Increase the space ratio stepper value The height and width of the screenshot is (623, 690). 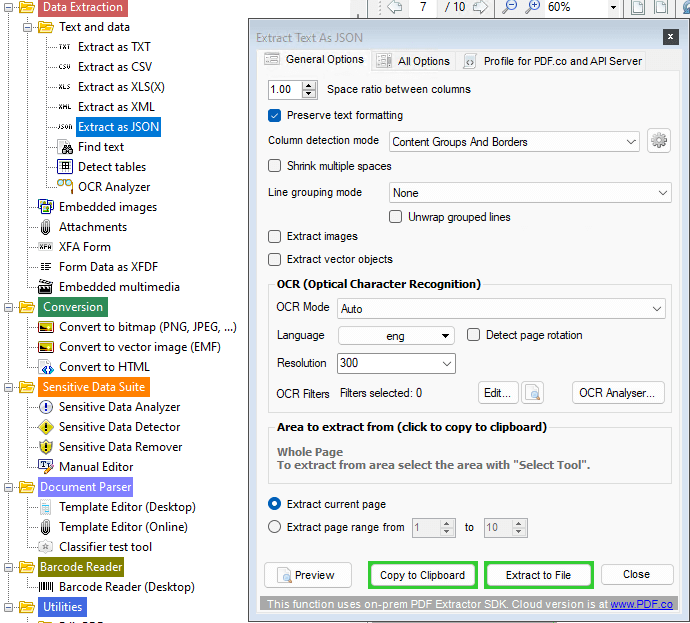tap(309, 85)
